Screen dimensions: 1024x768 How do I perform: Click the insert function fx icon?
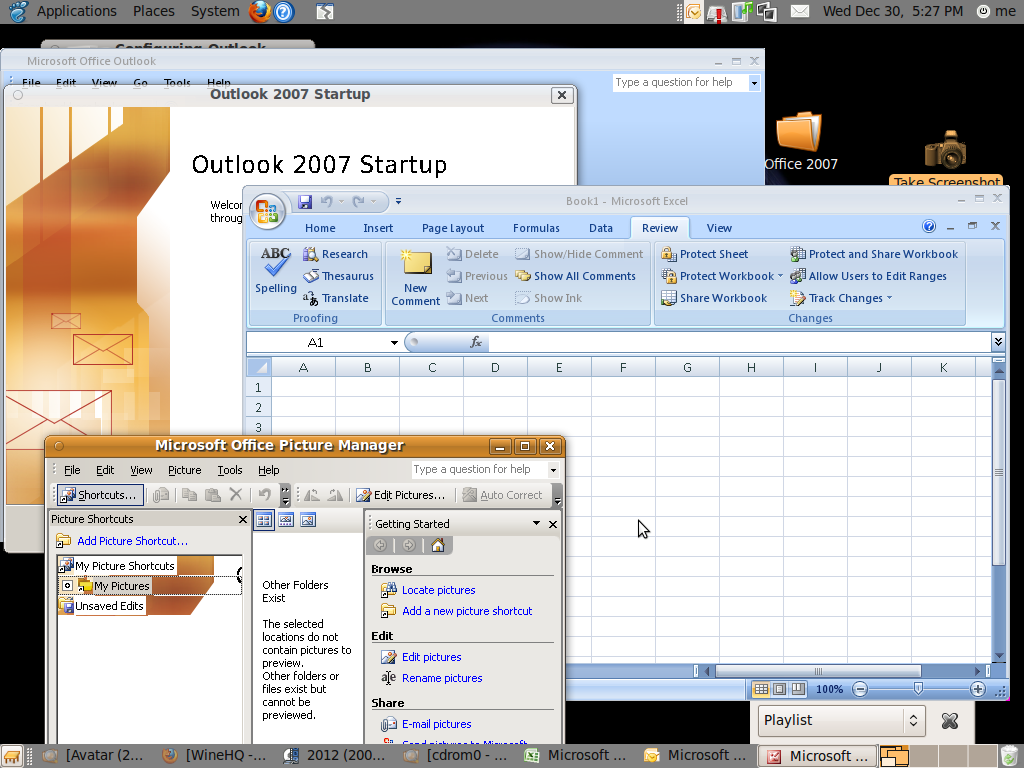476,342
